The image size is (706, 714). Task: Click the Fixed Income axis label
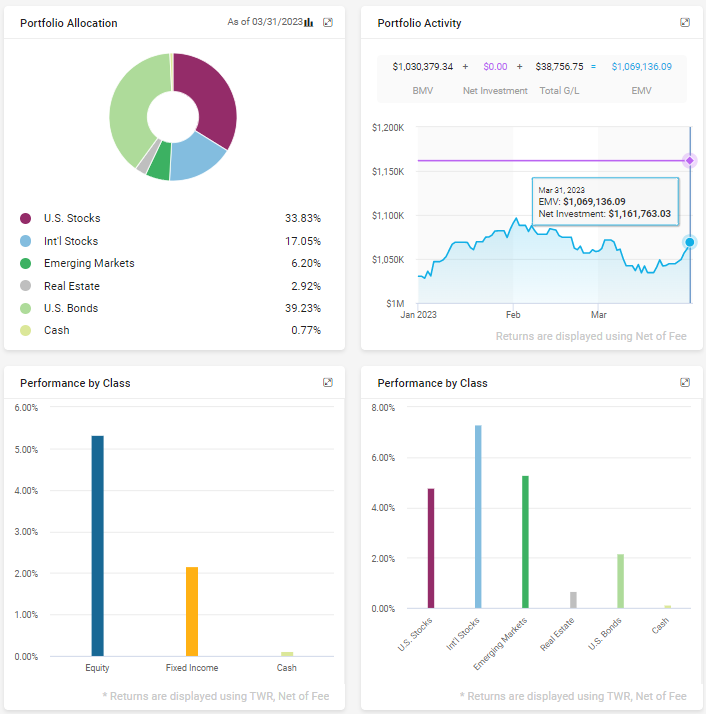coord(192,668)
